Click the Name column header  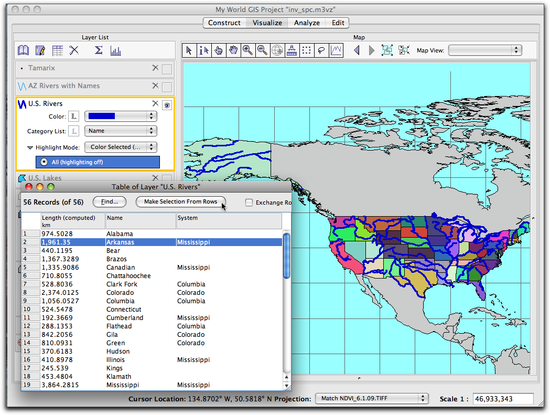click(x=140, y=221)
